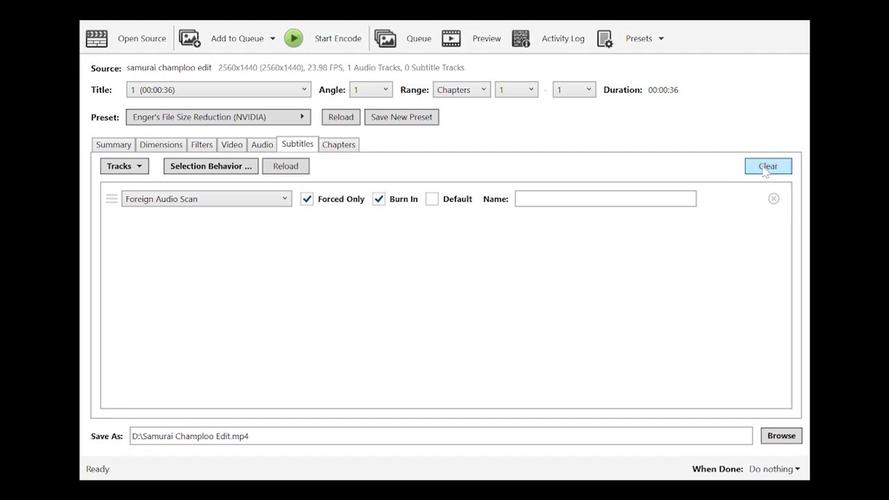This screenshot has width=889, height=500.
Task: Open the end chapter dropdown
Action: pos(574,90)
